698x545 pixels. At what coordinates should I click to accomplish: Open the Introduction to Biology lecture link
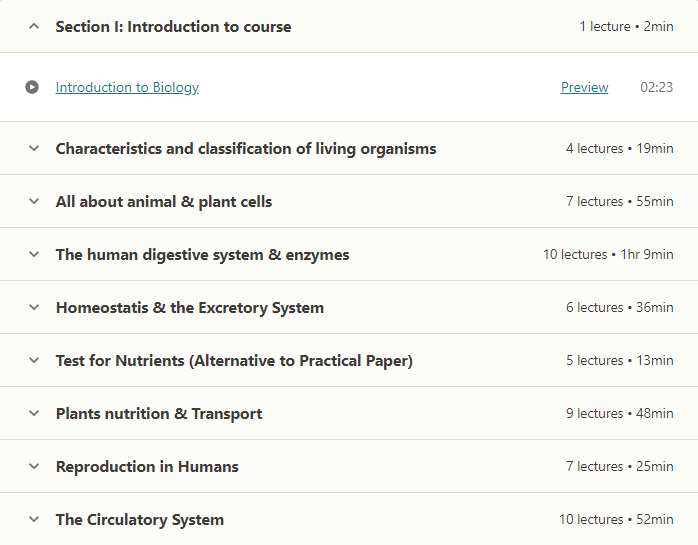[x=127, y=87]
